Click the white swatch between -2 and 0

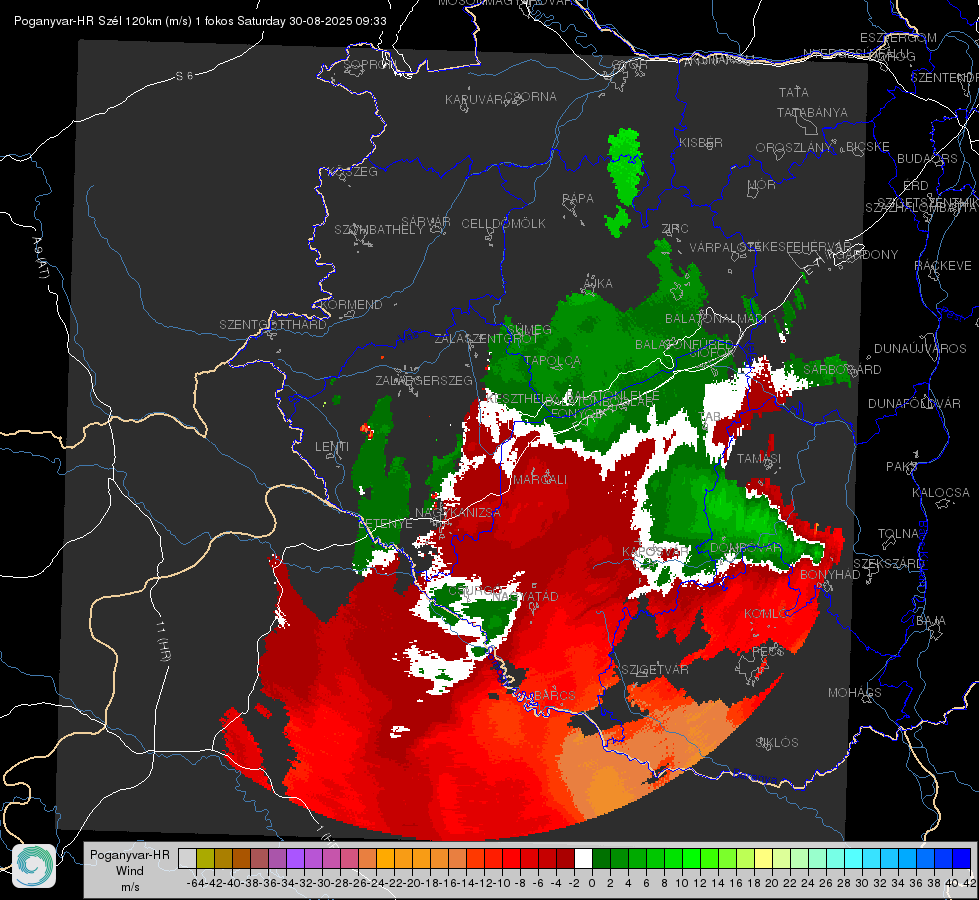click(583, 859)
